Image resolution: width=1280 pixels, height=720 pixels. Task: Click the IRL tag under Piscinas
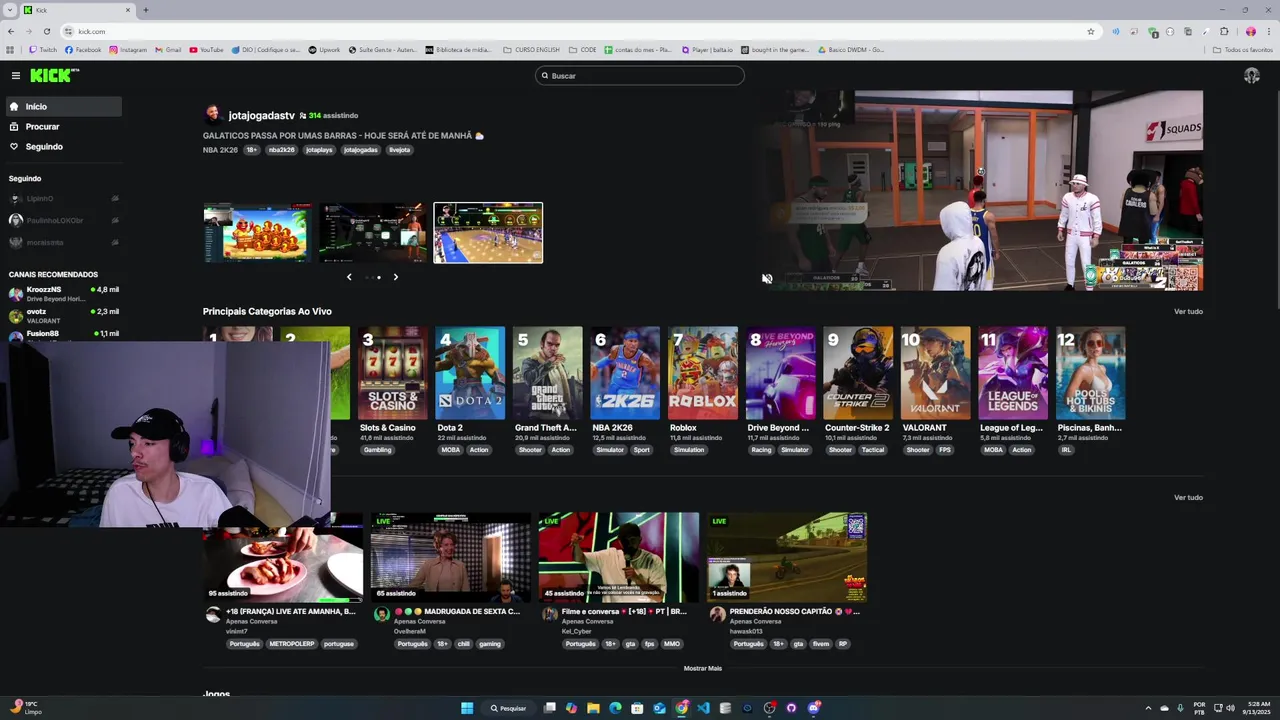point(1066,450)
